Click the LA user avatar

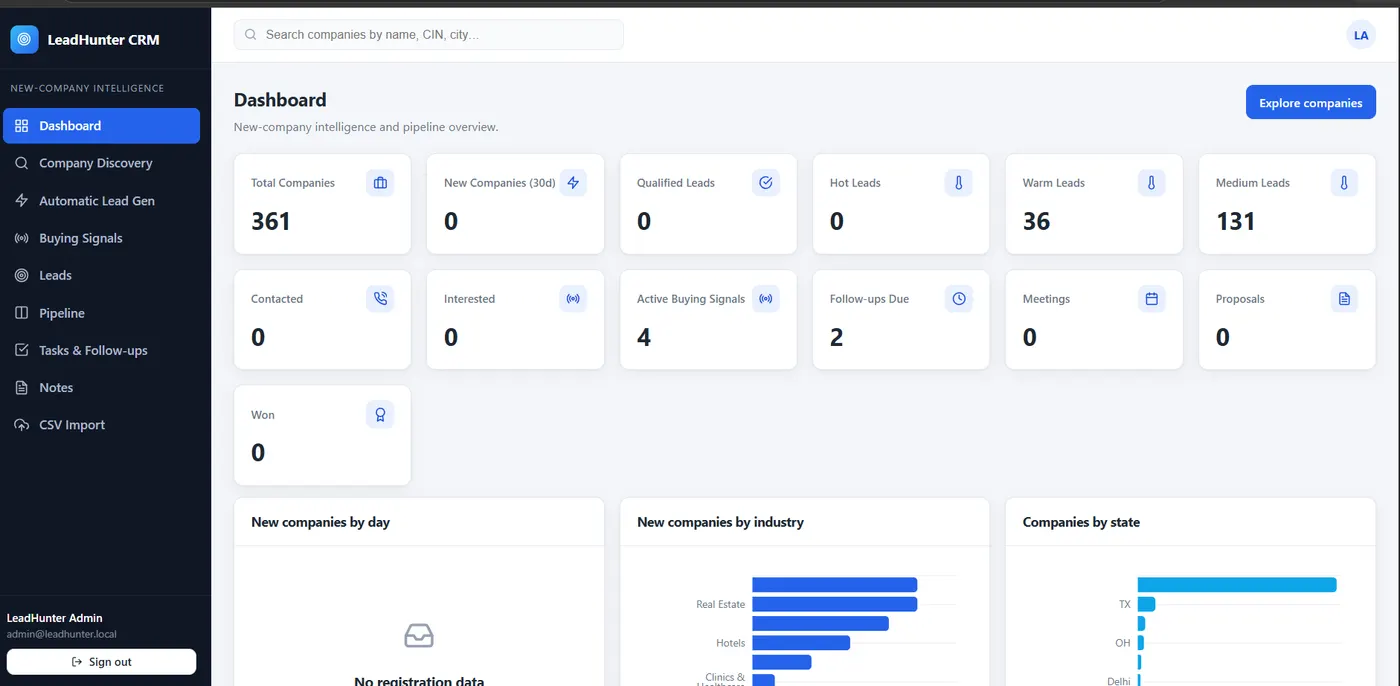pyautogui.click(x=1361, y=35)
